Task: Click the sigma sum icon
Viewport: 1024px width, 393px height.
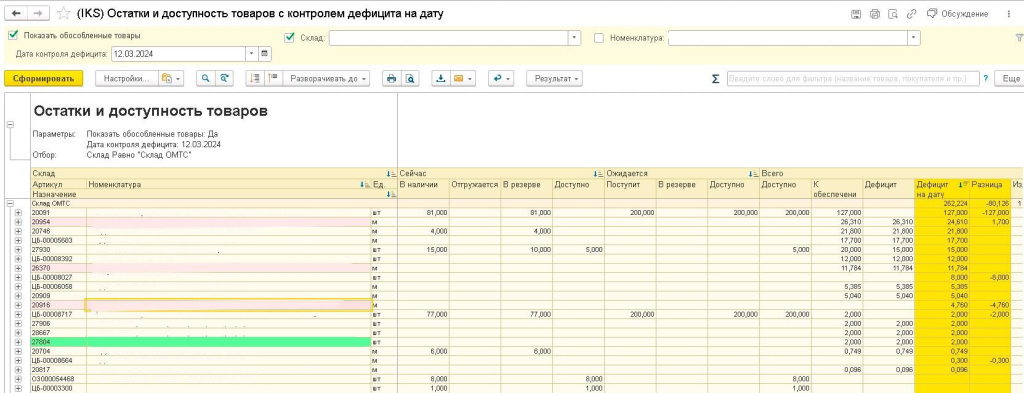Action: pyautogui.click(x=715, y=79)
